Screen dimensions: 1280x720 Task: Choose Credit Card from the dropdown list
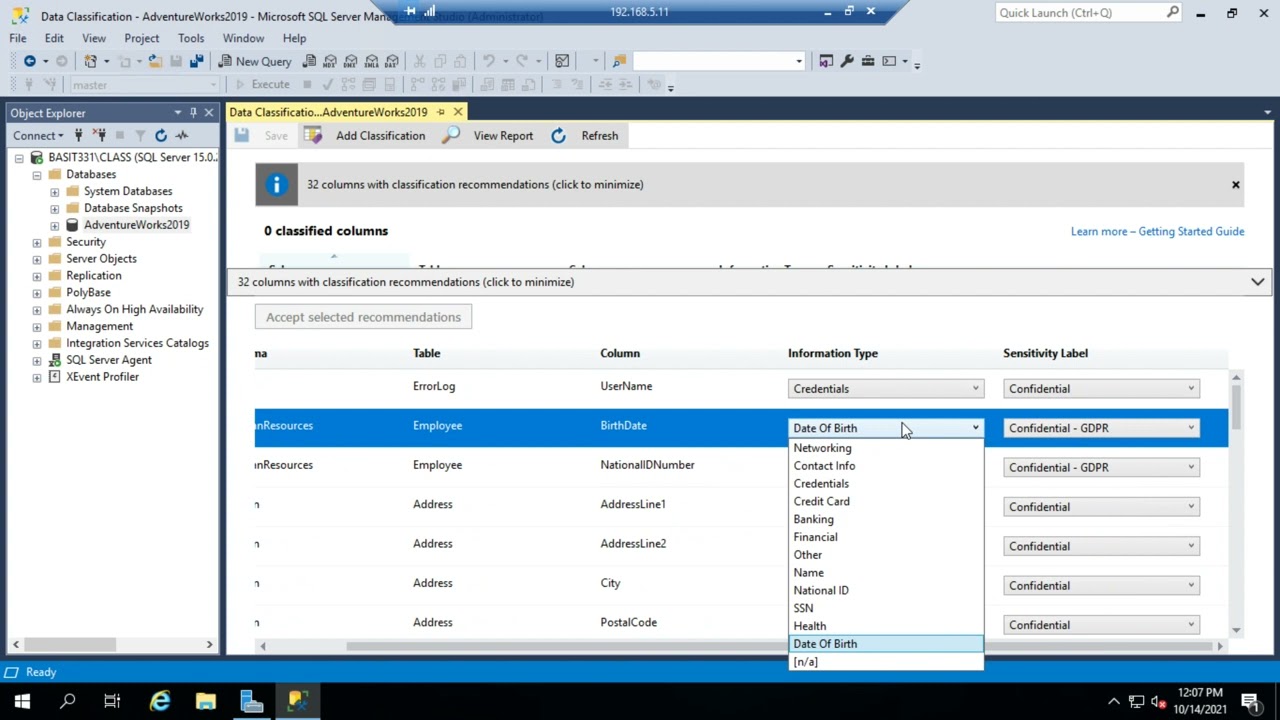[x=886, y=501]
